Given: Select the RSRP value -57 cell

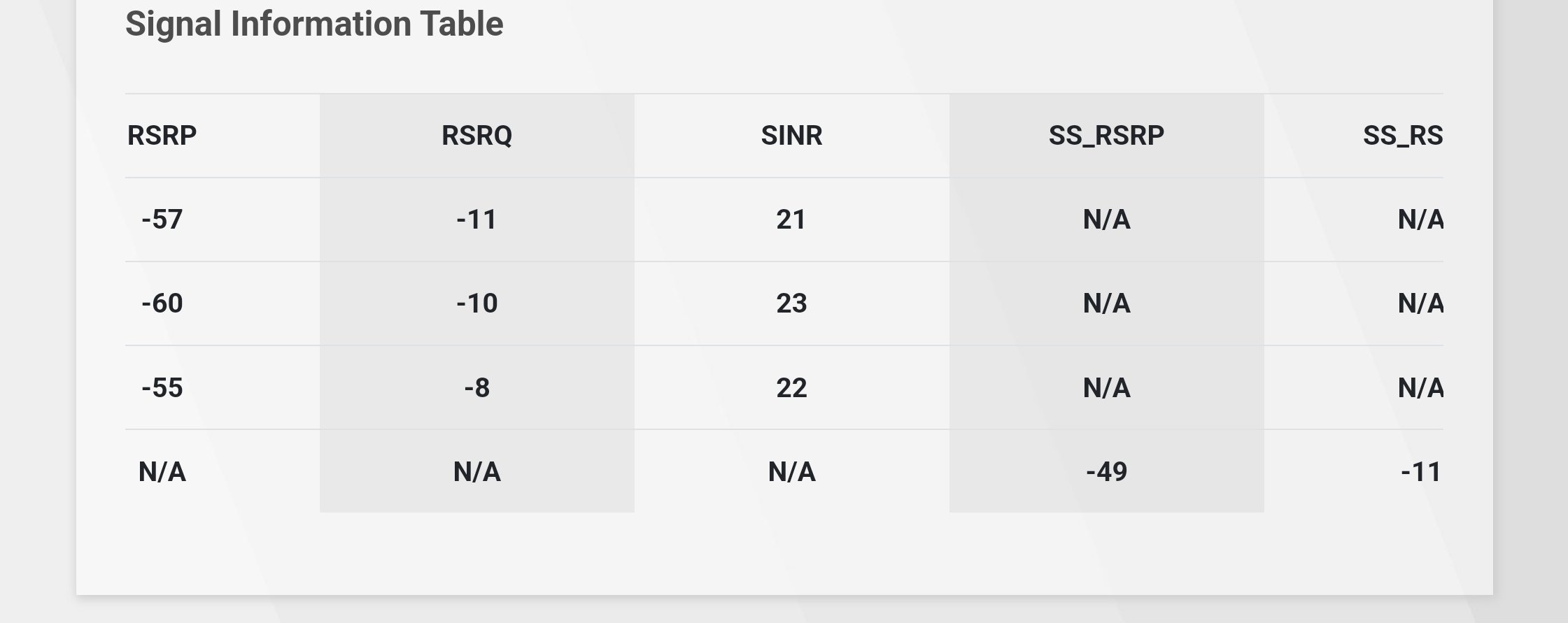Looking at the screenshot, I should click(x=162, y=220).
